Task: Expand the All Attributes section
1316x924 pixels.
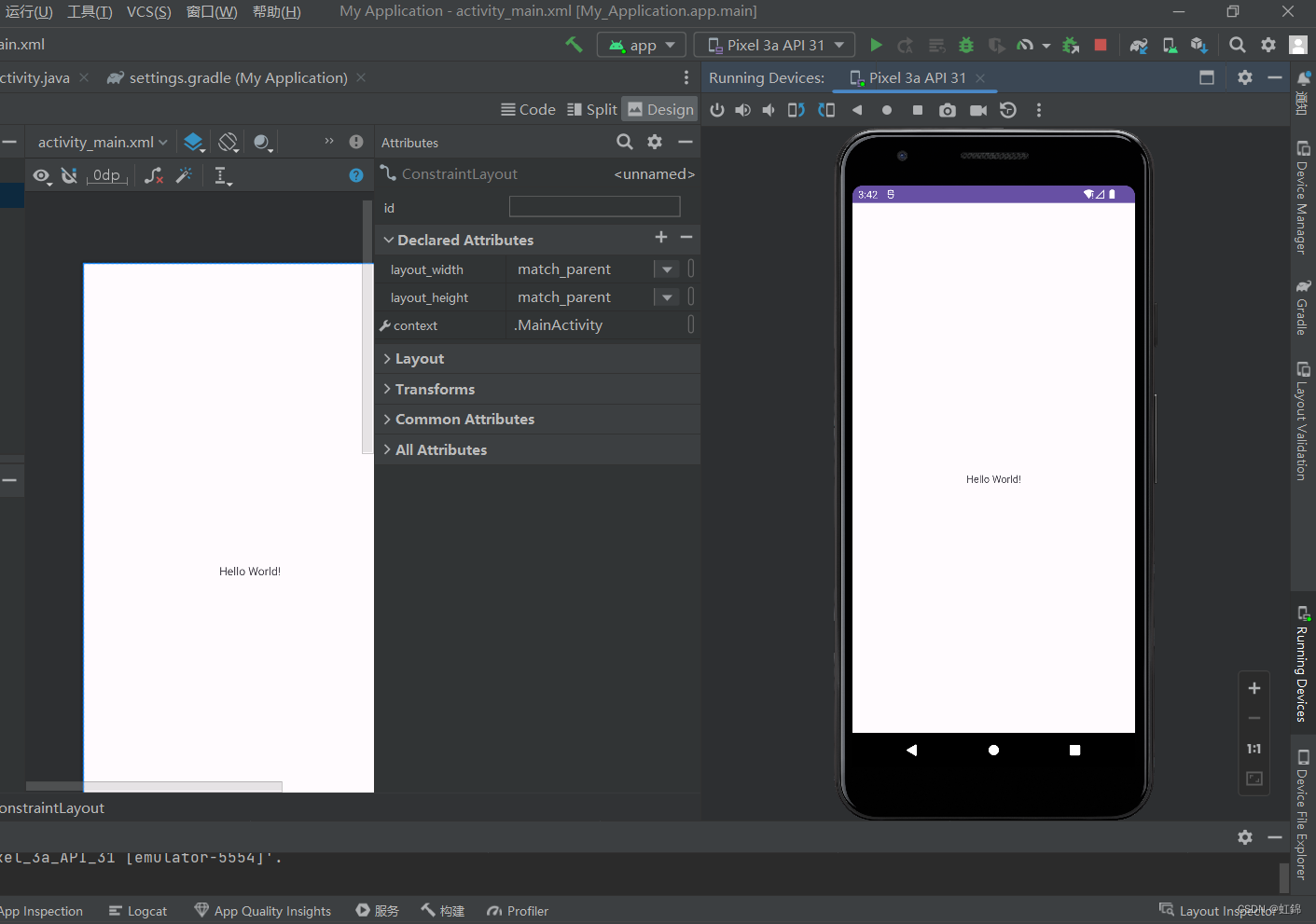Action: click(440, 449)
